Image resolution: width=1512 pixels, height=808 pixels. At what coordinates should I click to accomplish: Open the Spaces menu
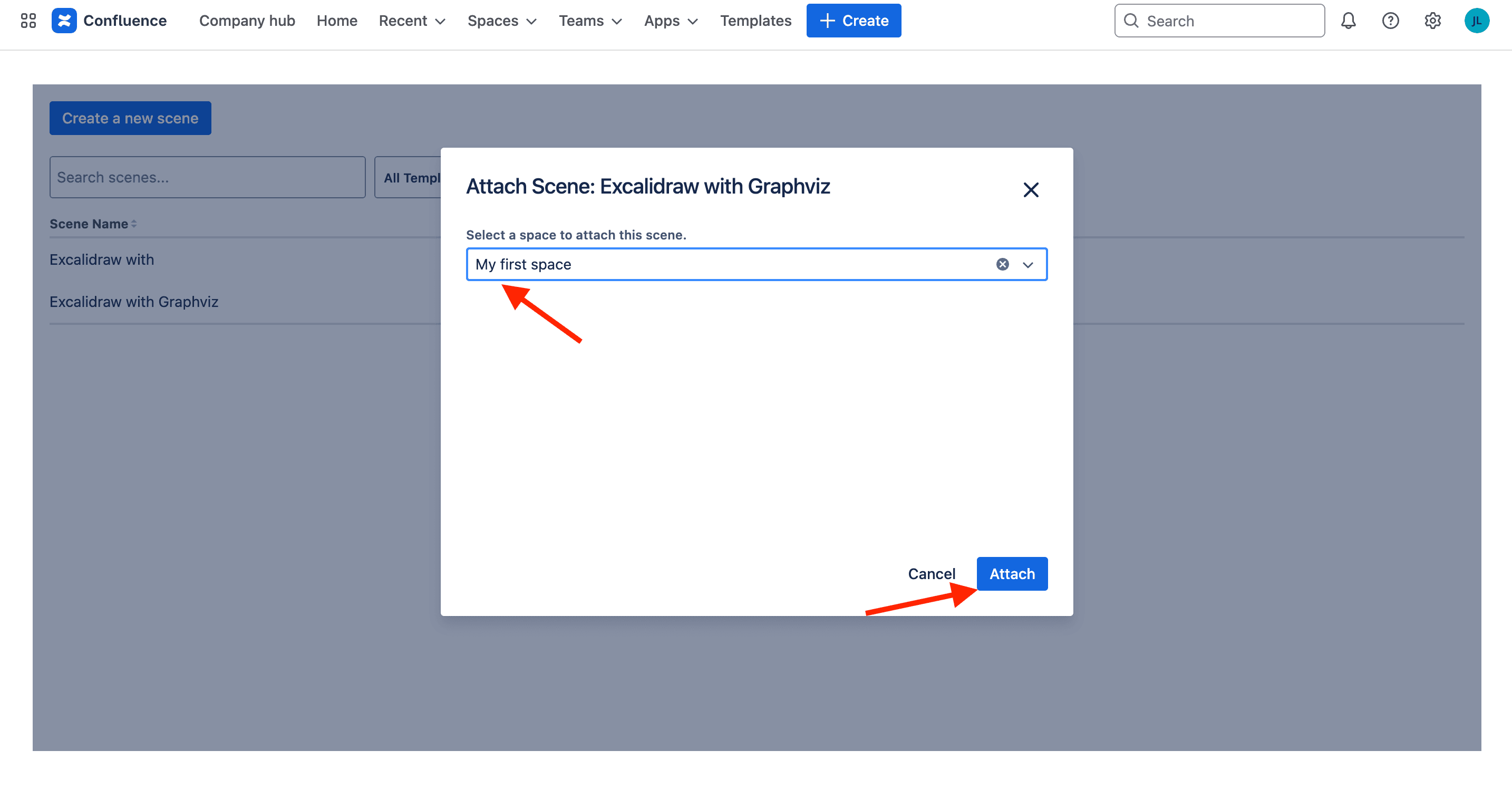click(x=502, y=21)
